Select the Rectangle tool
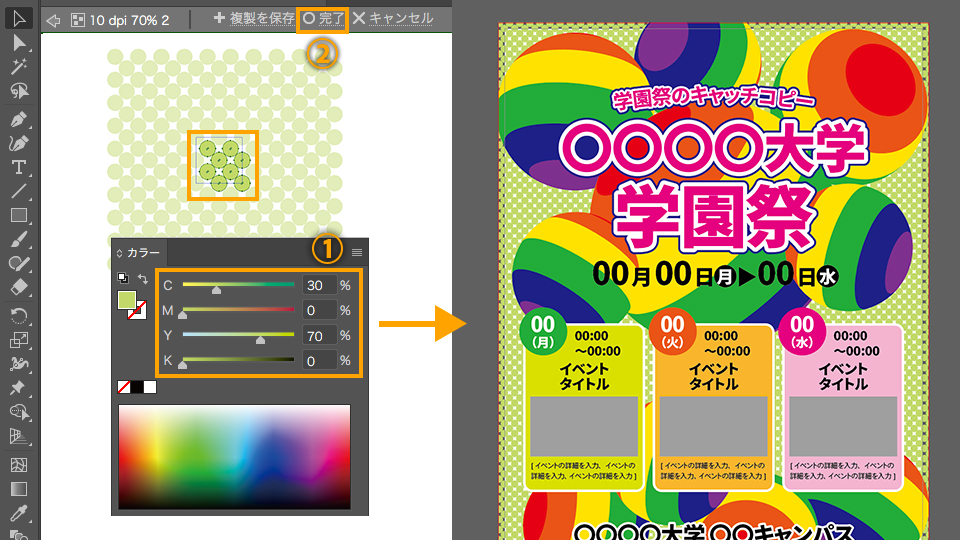This screenshot has height=540, width=960. (19, 216)
